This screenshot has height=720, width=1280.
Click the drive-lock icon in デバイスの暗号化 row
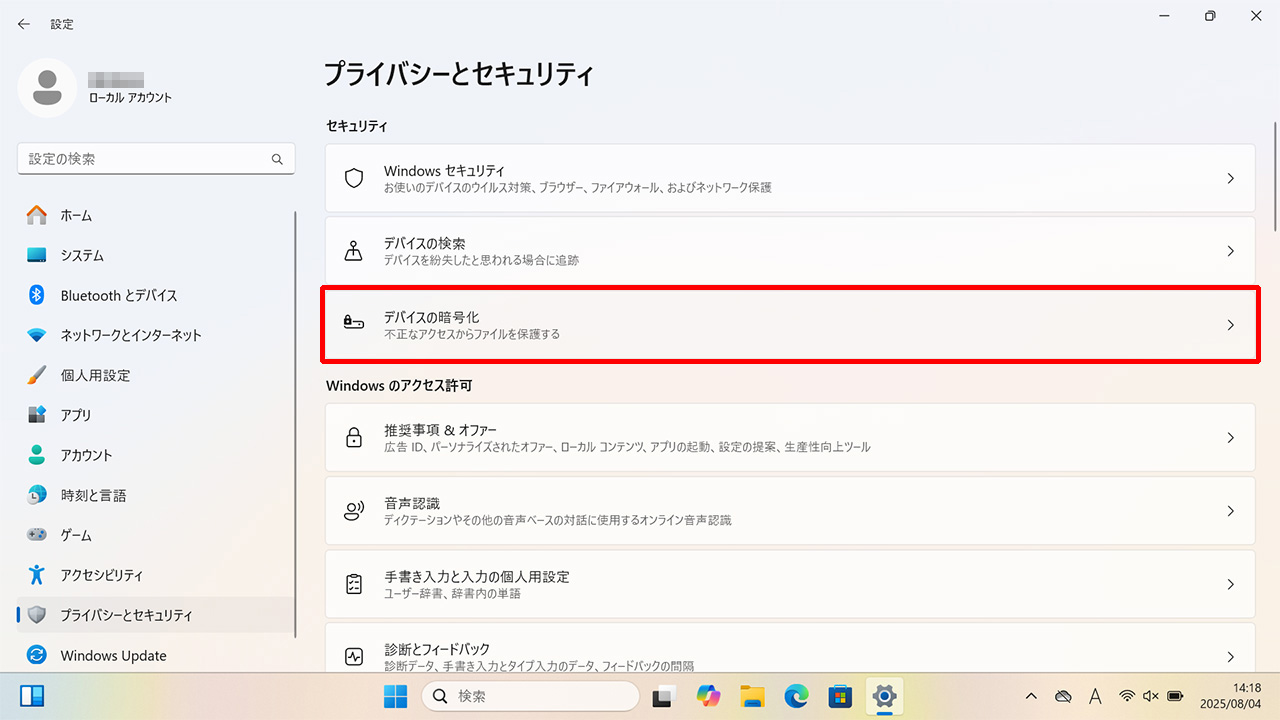[354, 324]
